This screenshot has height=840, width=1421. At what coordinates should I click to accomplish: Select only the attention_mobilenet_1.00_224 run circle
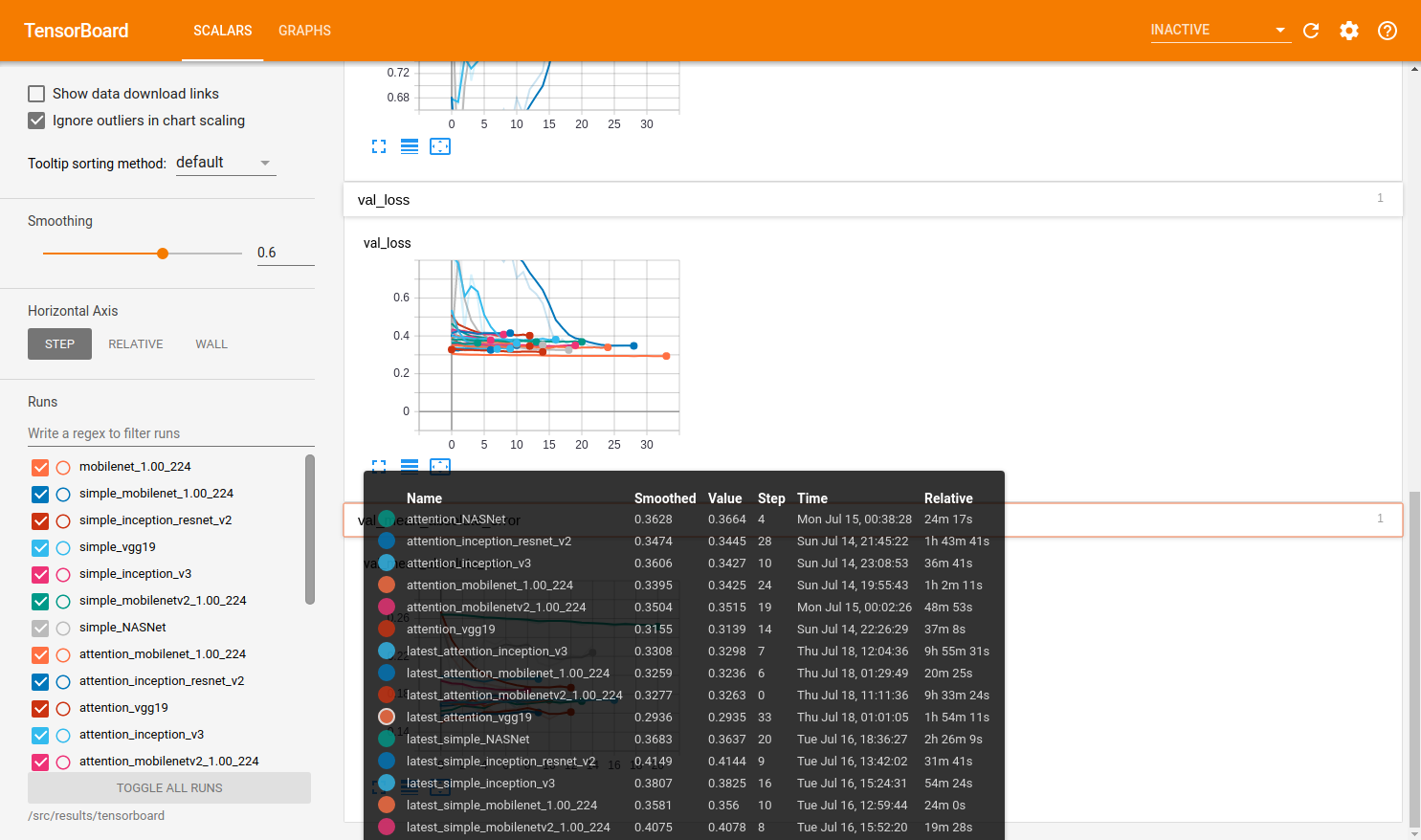(x=63, y=655)
